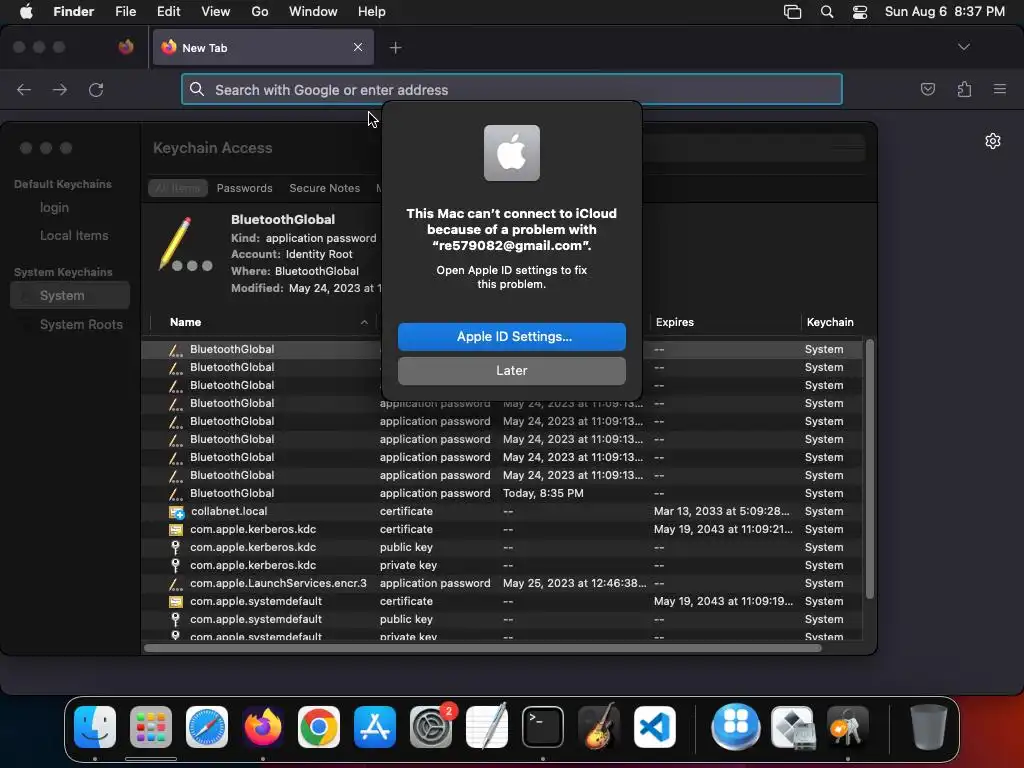Viewport: 1024px width, 768px height.
Task: Select the login keychain
Action: click(54, 208)
